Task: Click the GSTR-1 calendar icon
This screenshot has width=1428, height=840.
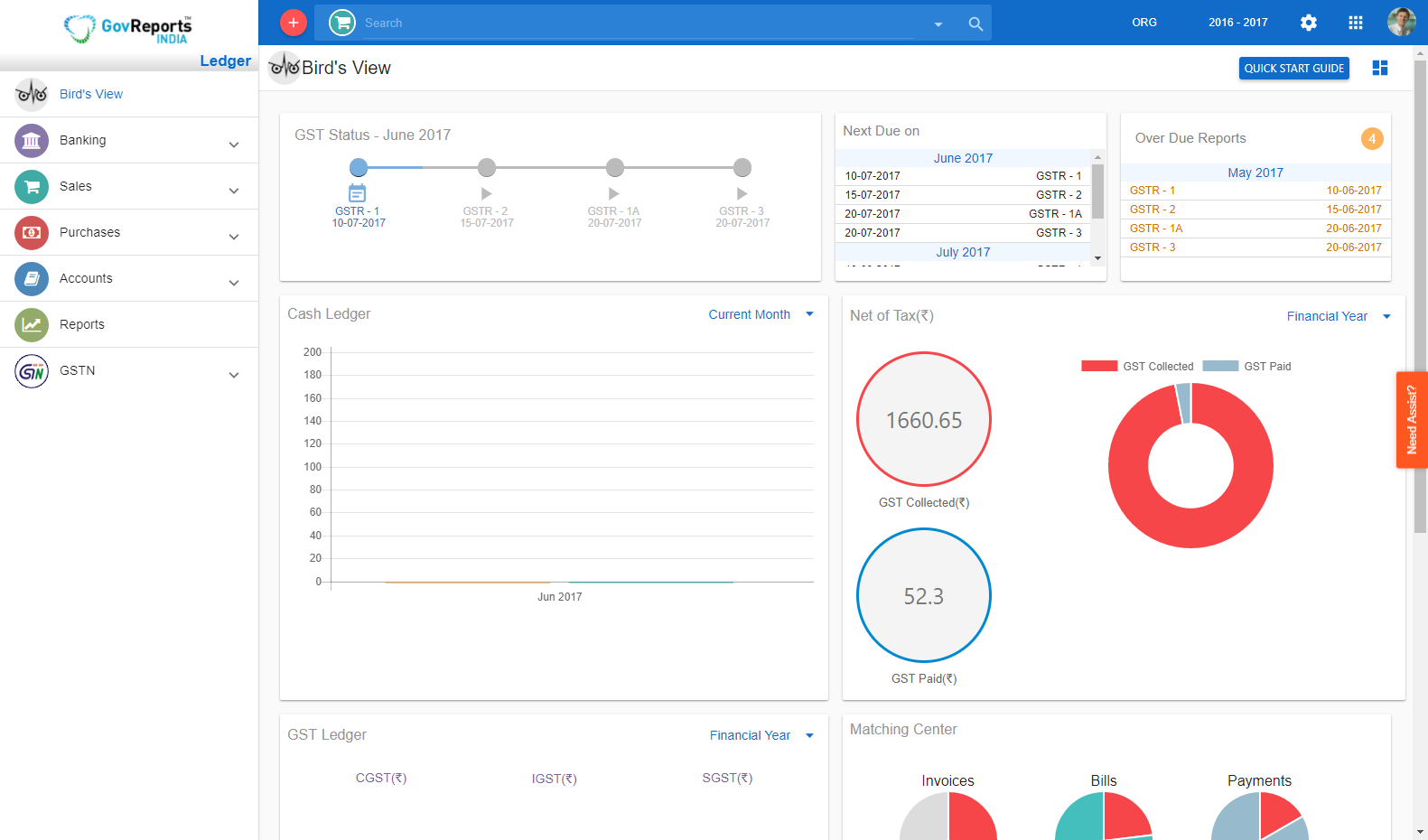Action: click(x=358, y=192)
